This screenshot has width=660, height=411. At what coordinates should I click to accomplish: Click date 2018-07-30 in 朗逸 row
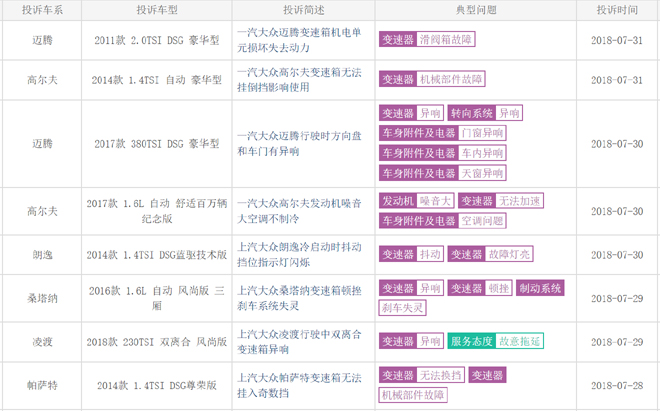(617, 255)
